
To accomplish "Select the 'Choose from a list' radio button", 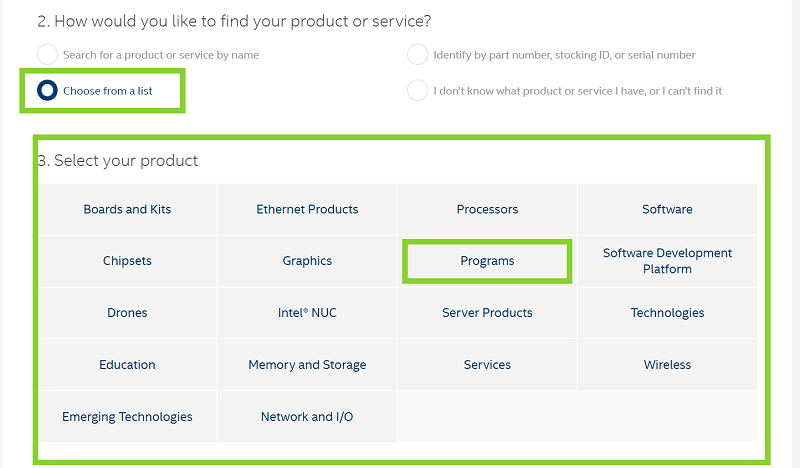I will [x=47, y=91].
